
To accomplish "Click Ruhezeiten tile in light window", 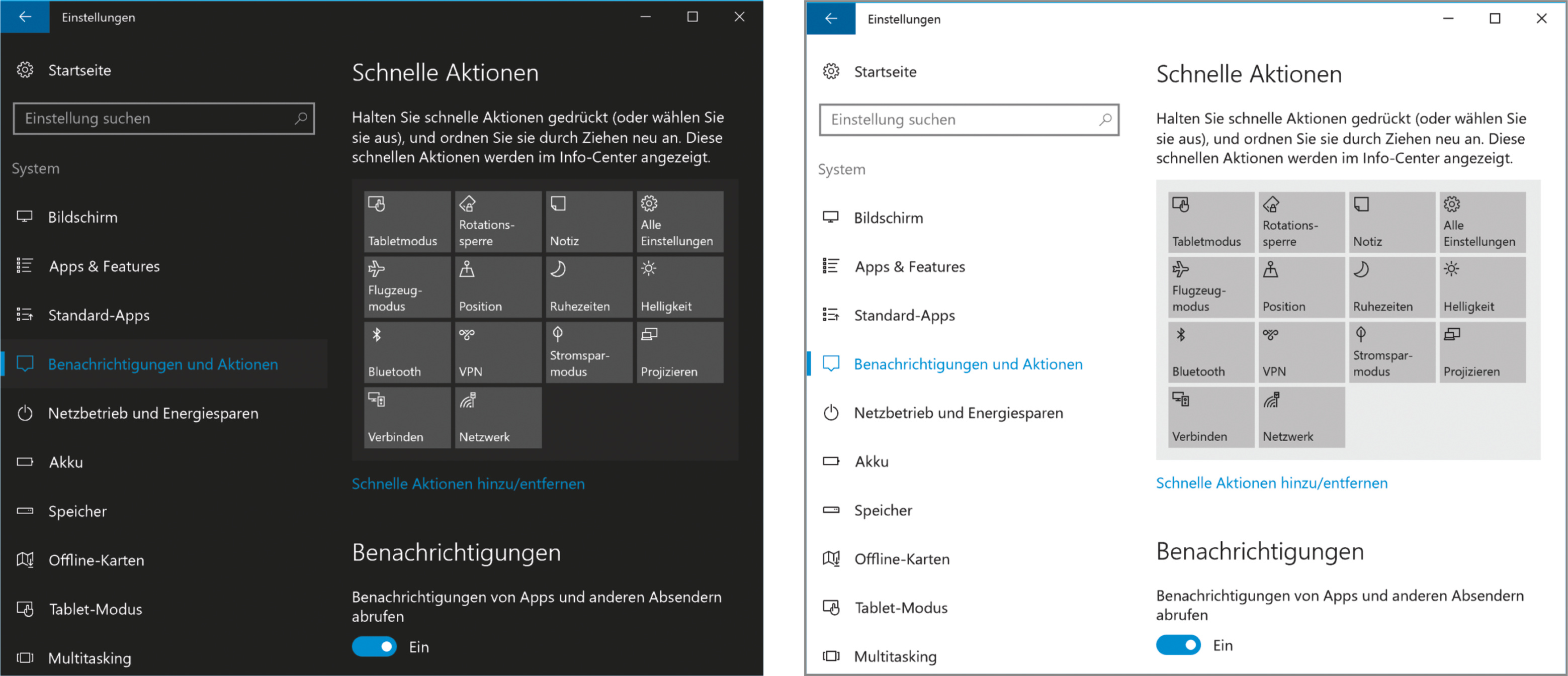I will [1391, 286].
